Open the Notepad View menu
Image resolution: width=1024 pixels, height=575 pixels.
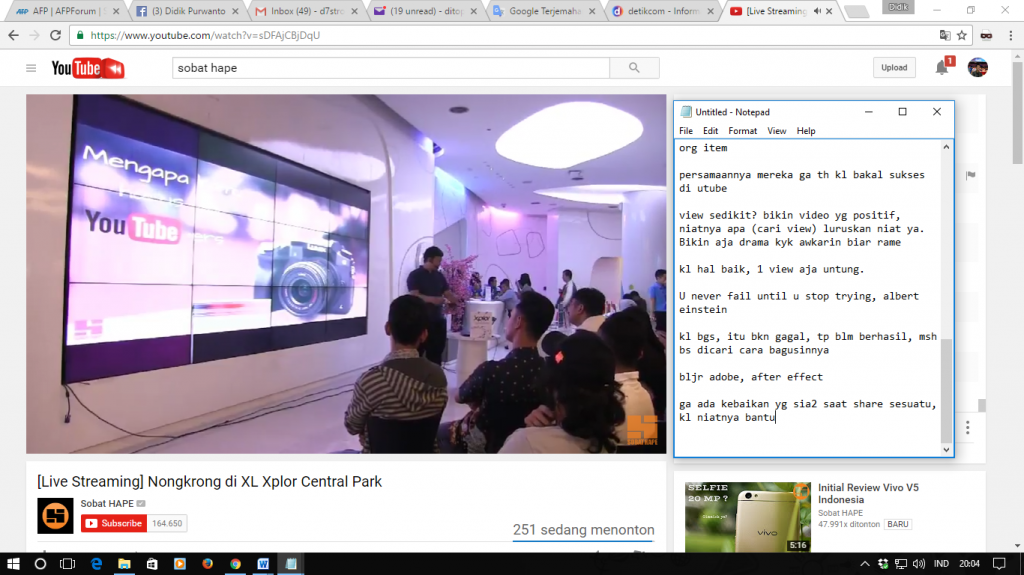point(776,131)
